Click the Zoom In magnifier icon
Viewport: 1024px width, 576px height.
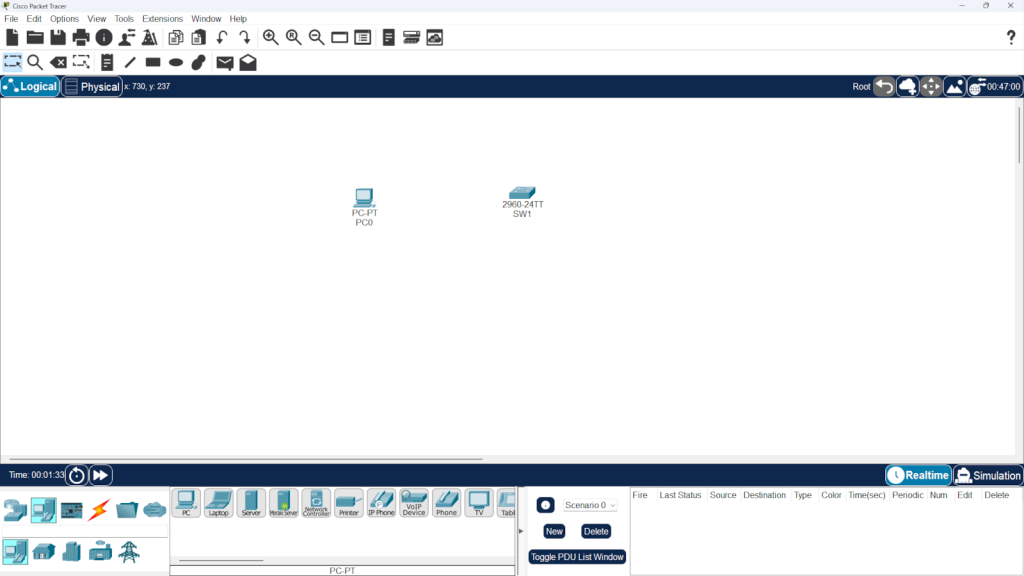tap(270, 38)
